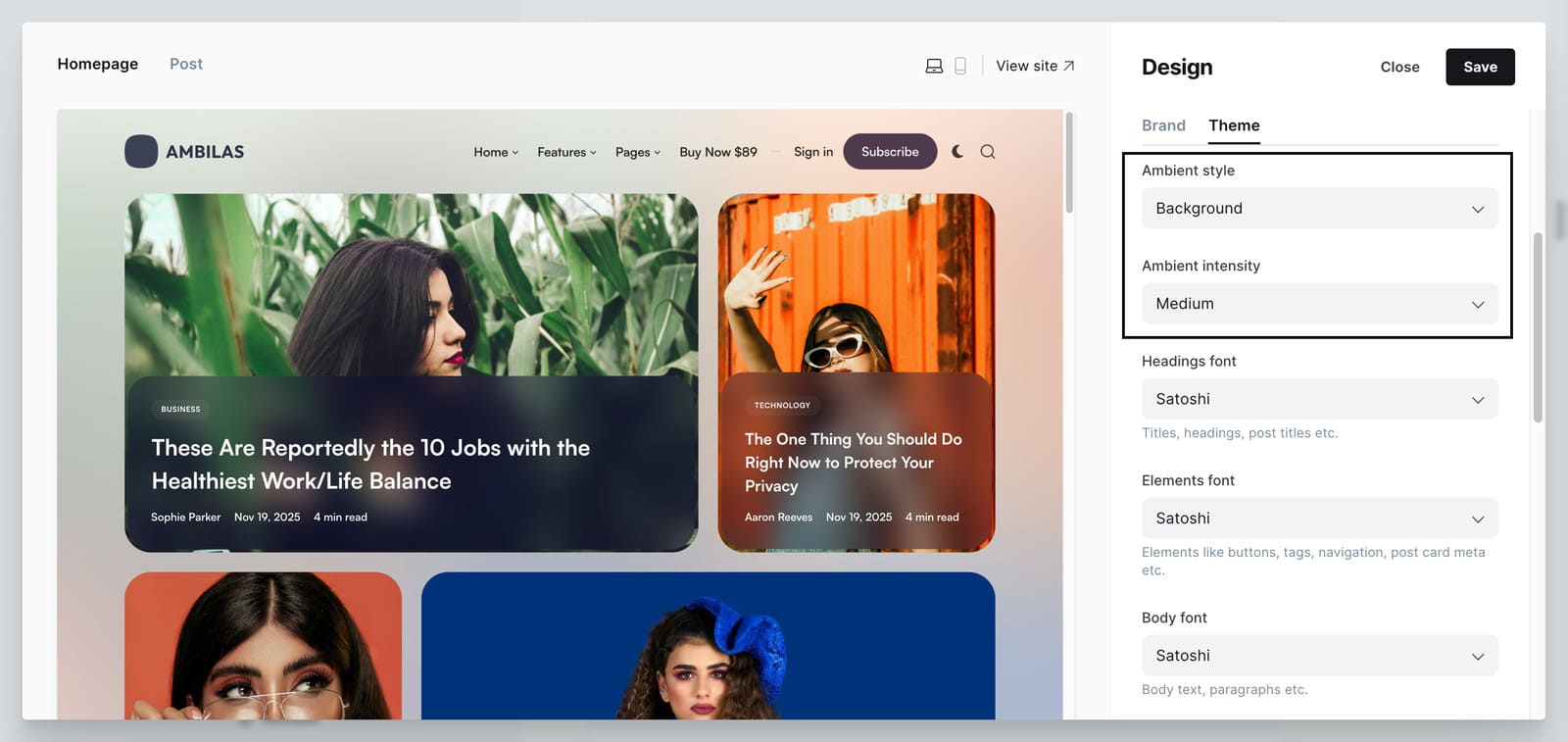Toggle dark mode moon icon
Image resolution: width=1568 pixels, height=742 pixels.
957,151
